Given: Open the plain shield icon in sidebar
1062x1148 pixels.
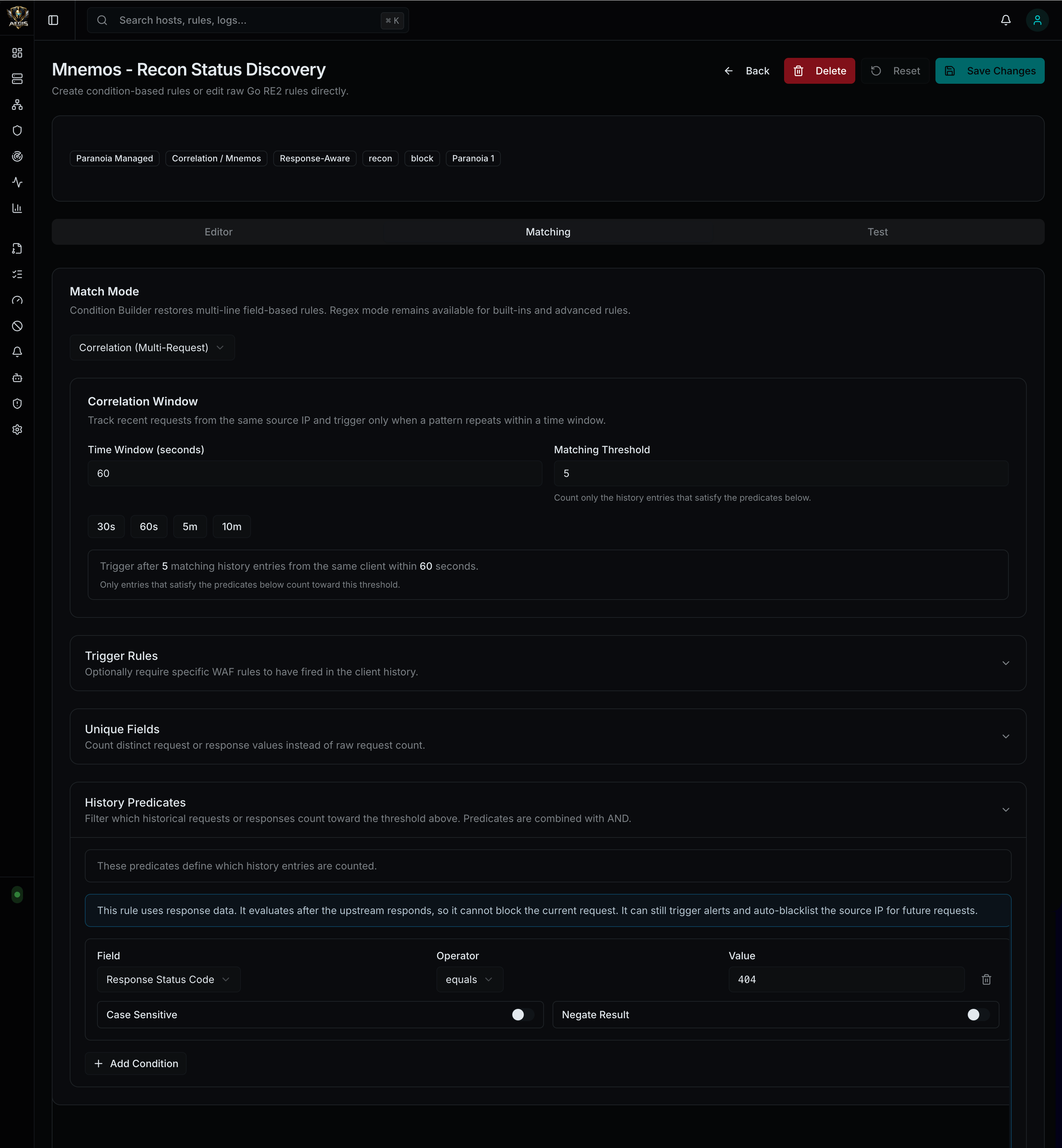Looking at the screenshot, I should coord(17,130).
